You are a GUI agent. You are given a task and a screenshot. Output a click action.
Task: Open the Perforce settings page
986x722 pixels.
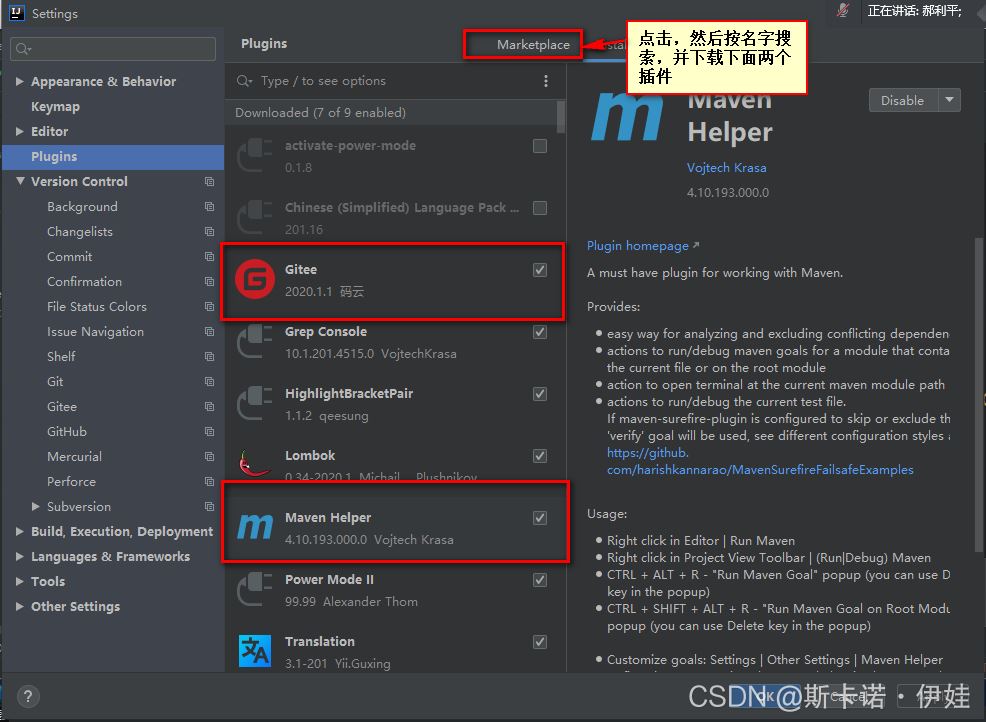click(71, 482)
